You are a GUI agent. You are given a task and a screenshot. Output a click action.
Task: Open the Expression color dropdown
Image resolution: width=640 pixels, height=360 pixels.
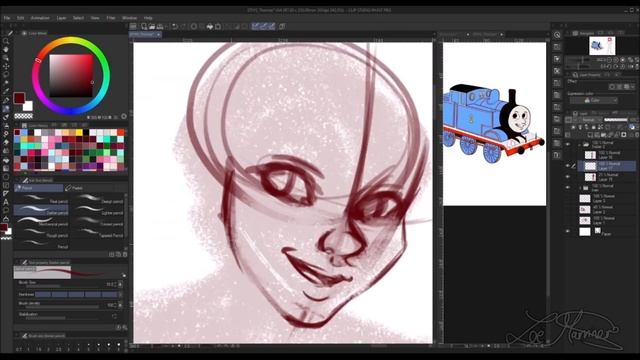[x=594, y=100]
